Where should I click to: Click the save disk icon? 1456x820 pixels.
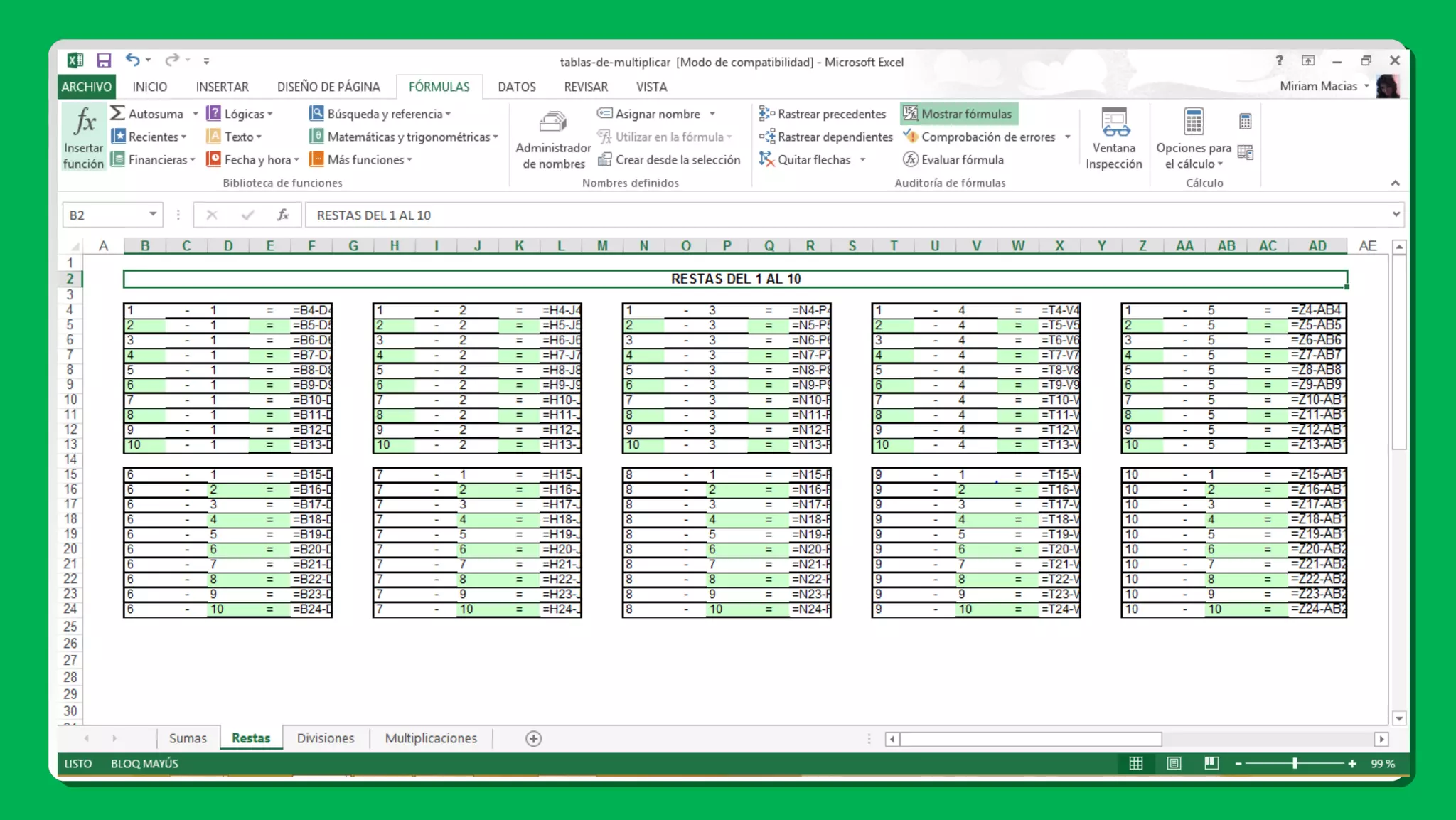tap(104, 60)
